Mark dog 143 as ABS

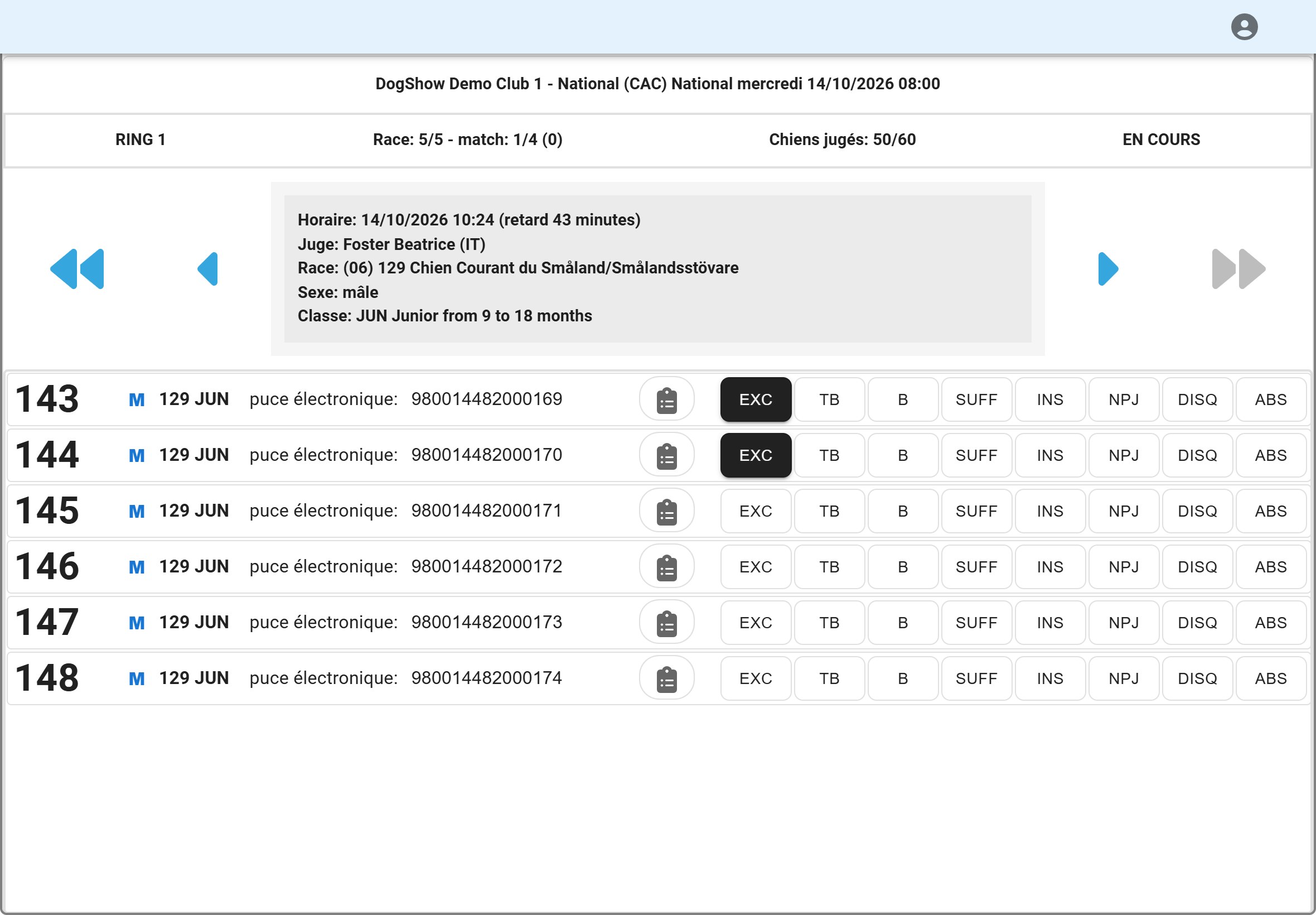pos(1271,399)
